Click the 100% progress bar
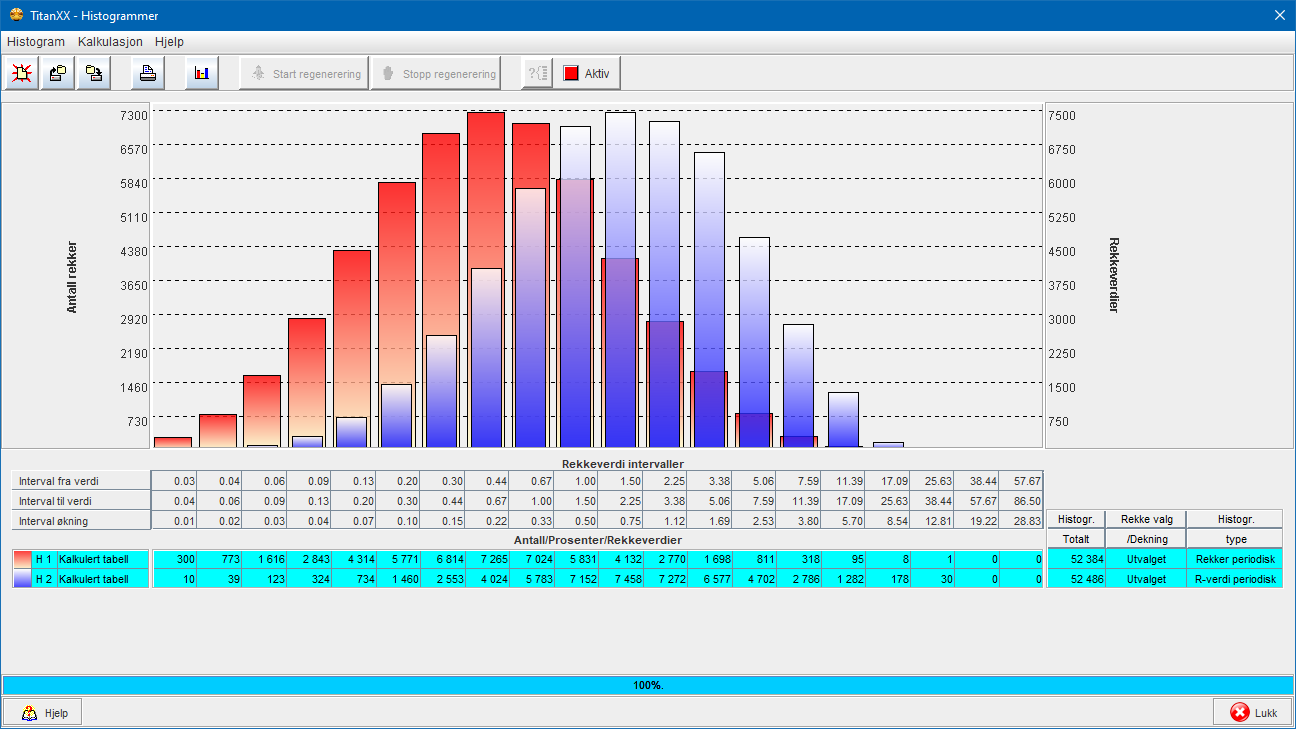Viewport: 1296px width, 729px height. (648, 685)
